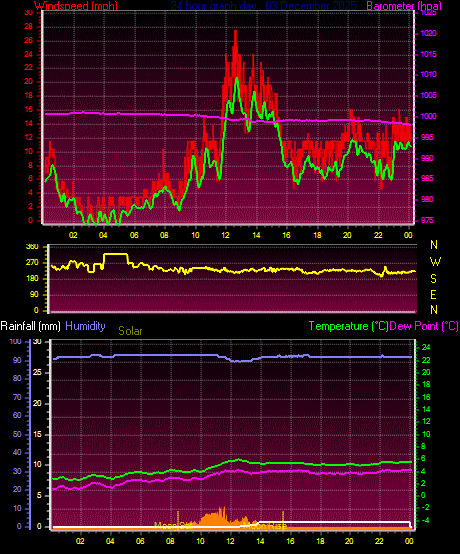Select the Rainfall (mm) legend label
Viewport: 460px width, 554px height.
click(x=30, y=326)
